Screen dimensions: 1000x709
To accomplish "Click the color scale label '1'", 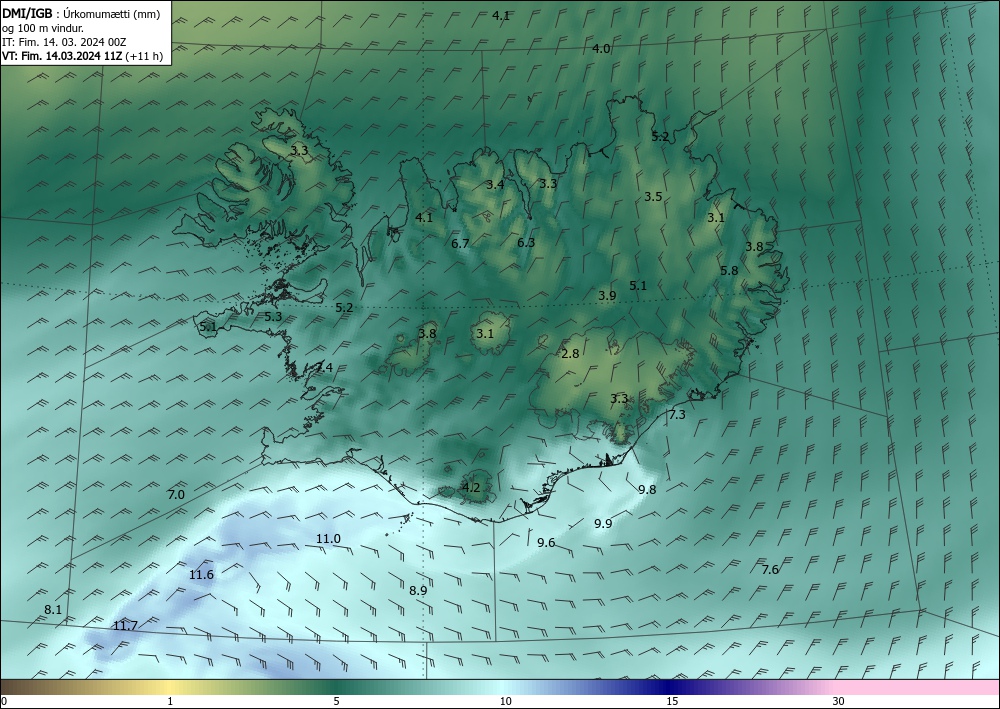I will click(170, 702).
